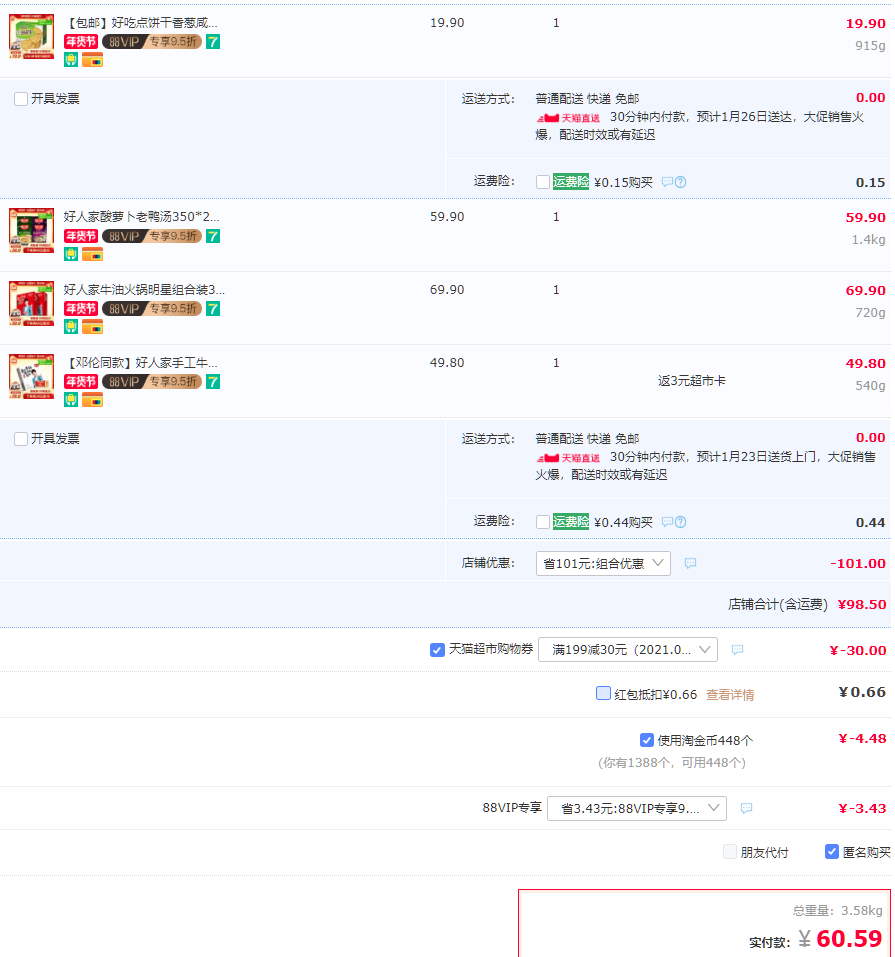The height and width of the screenshot is (957, 895).
Task: Click the -101.00 store discount amount
Action: (x=858, y=563)
